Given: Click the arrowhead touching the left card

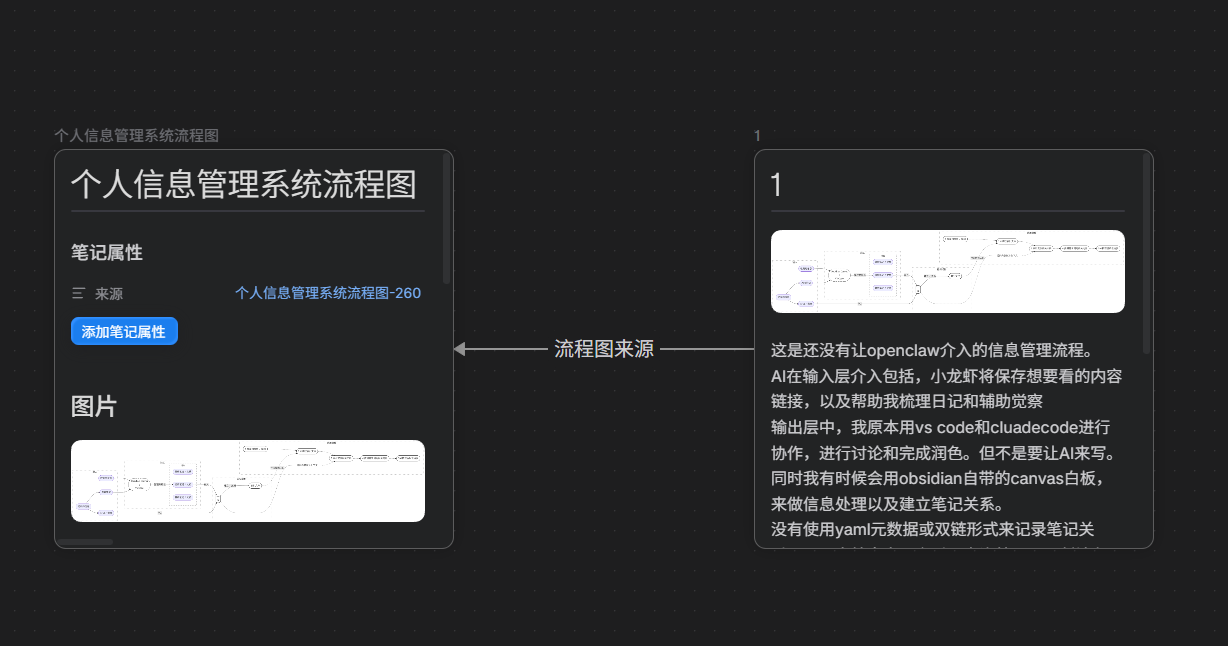Looking at the screenshot, I should click(x=463, y=349).
